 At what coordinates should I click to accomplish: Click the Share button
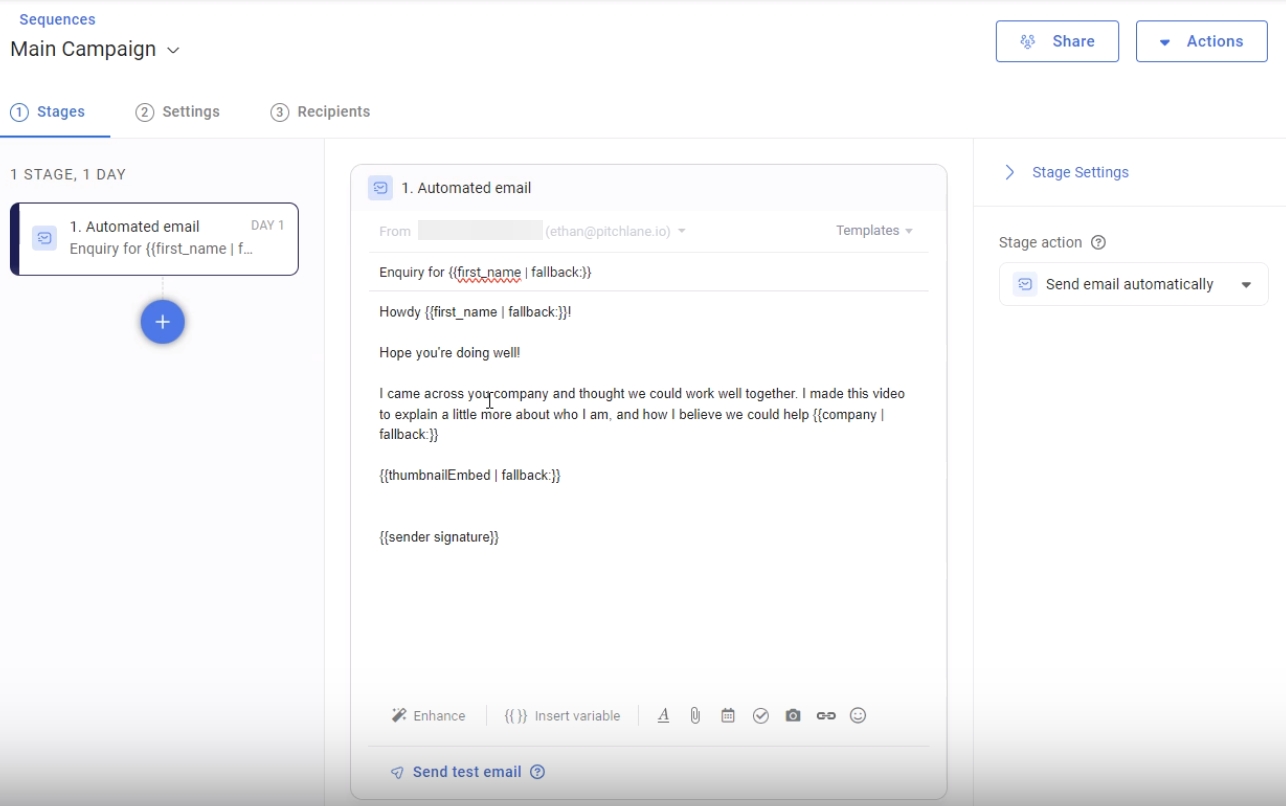tap(1057, 42)
